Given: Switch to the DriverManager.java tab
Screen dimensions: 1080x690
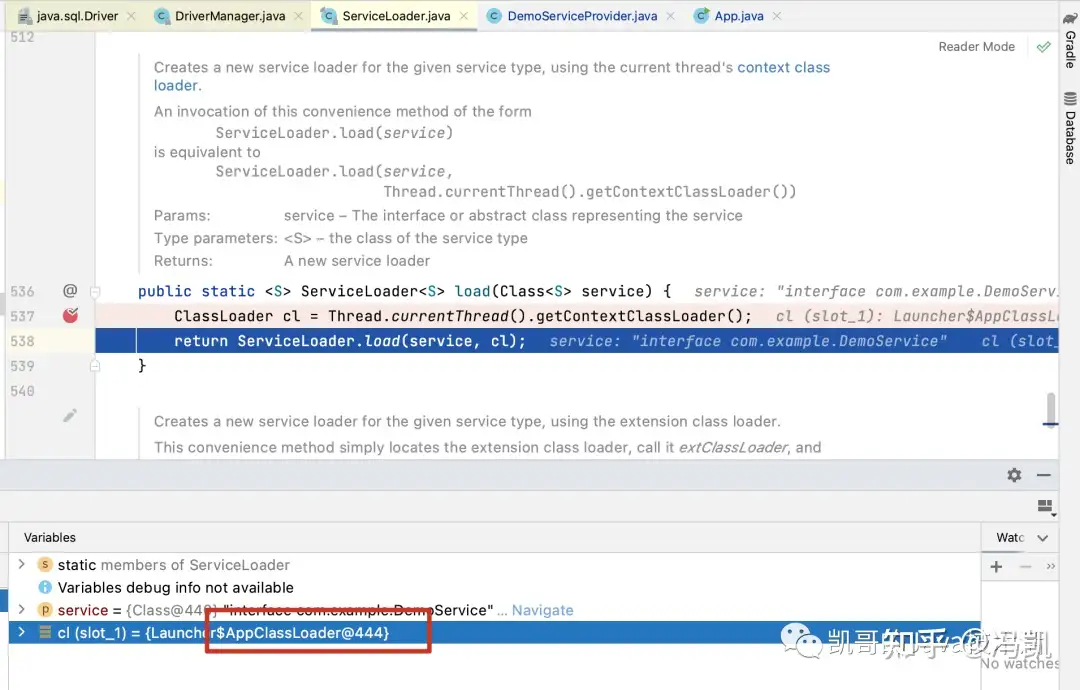Looking at the screenshot, I should (229, 16).
